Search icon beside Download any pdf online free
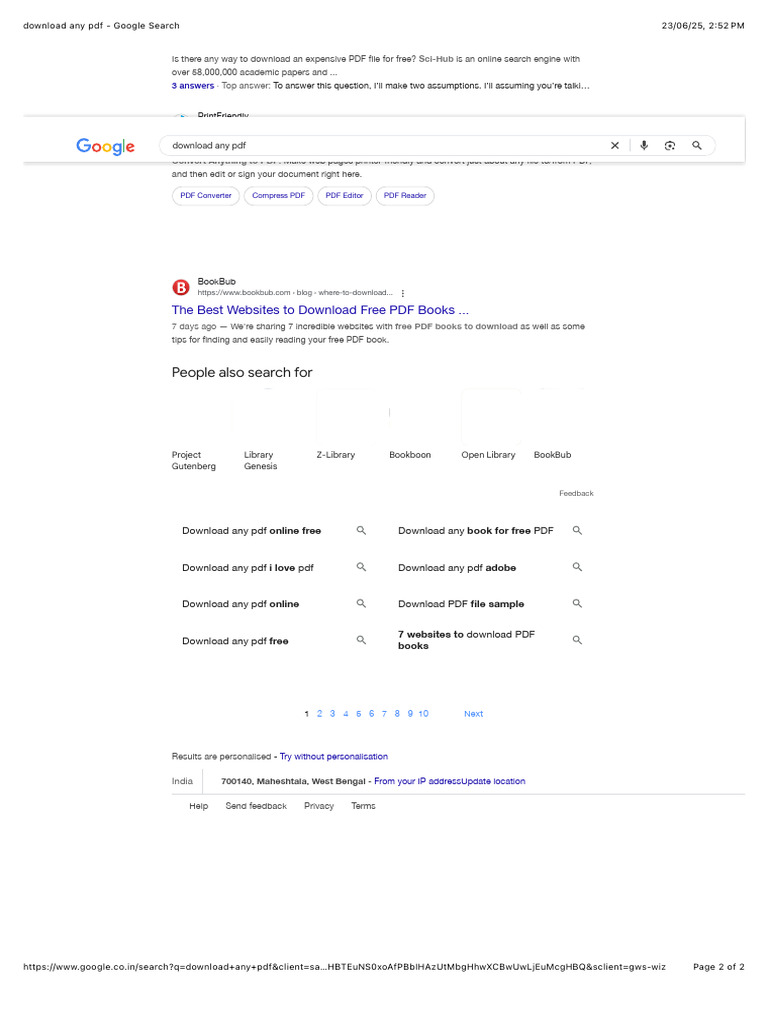This screenshot has height=1024, width=768. 361,530
